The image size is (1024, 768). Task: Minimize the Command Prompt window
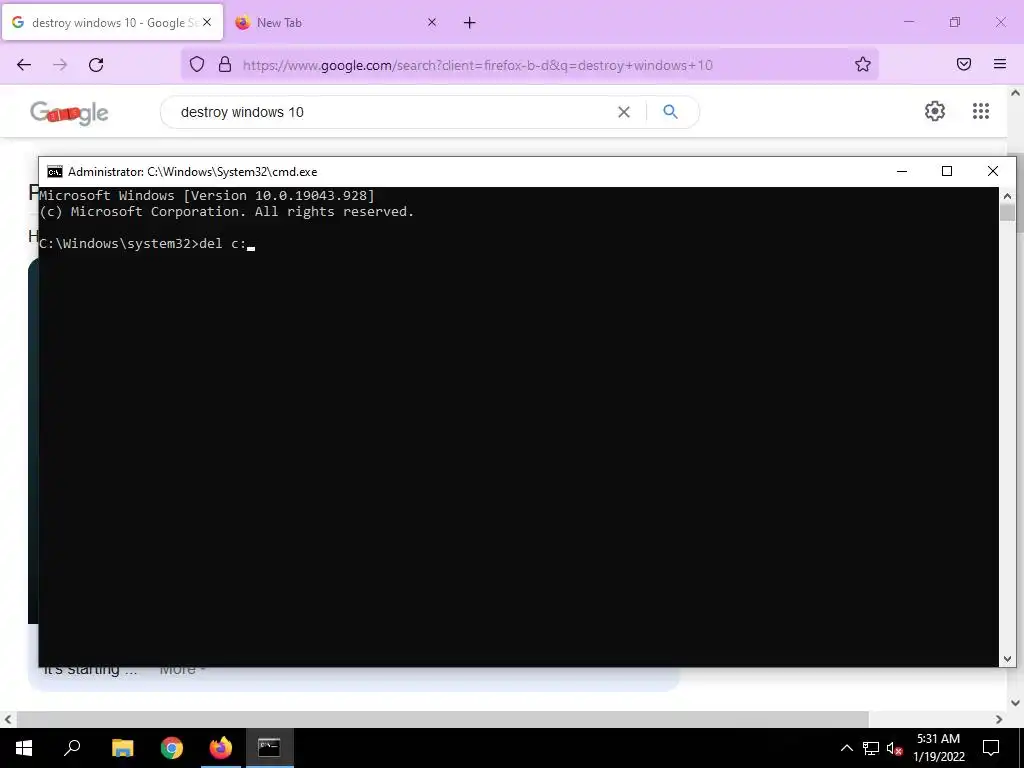(902, 171)
